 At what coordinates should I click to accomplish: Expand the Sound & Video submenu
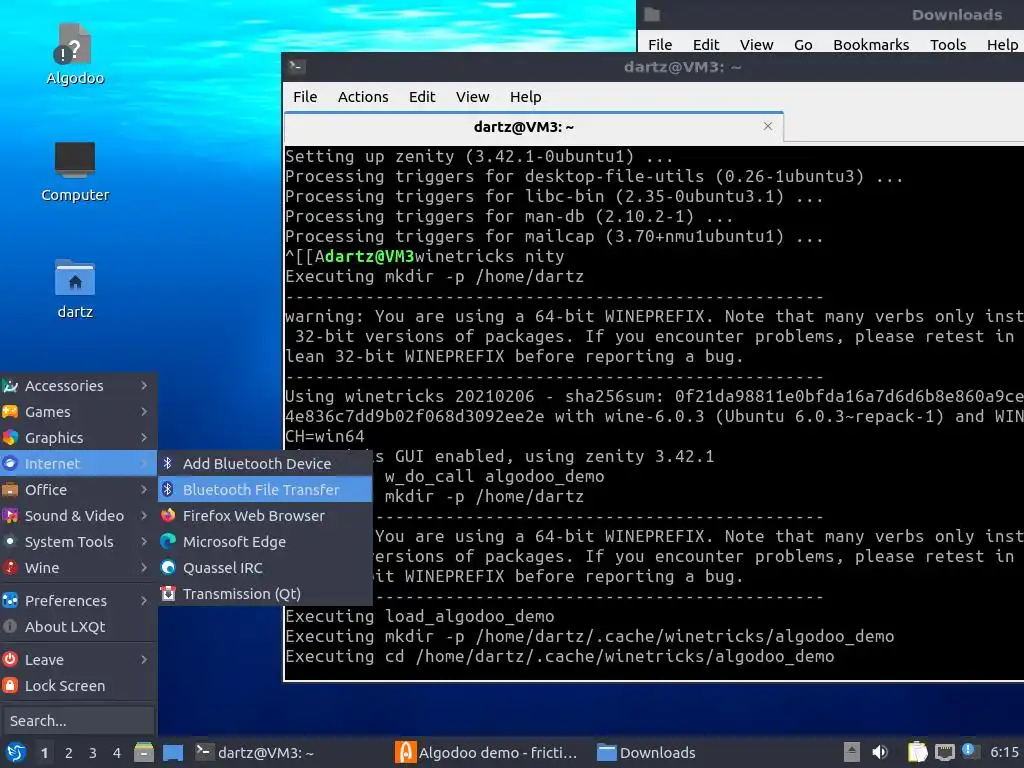click(78, 515)
